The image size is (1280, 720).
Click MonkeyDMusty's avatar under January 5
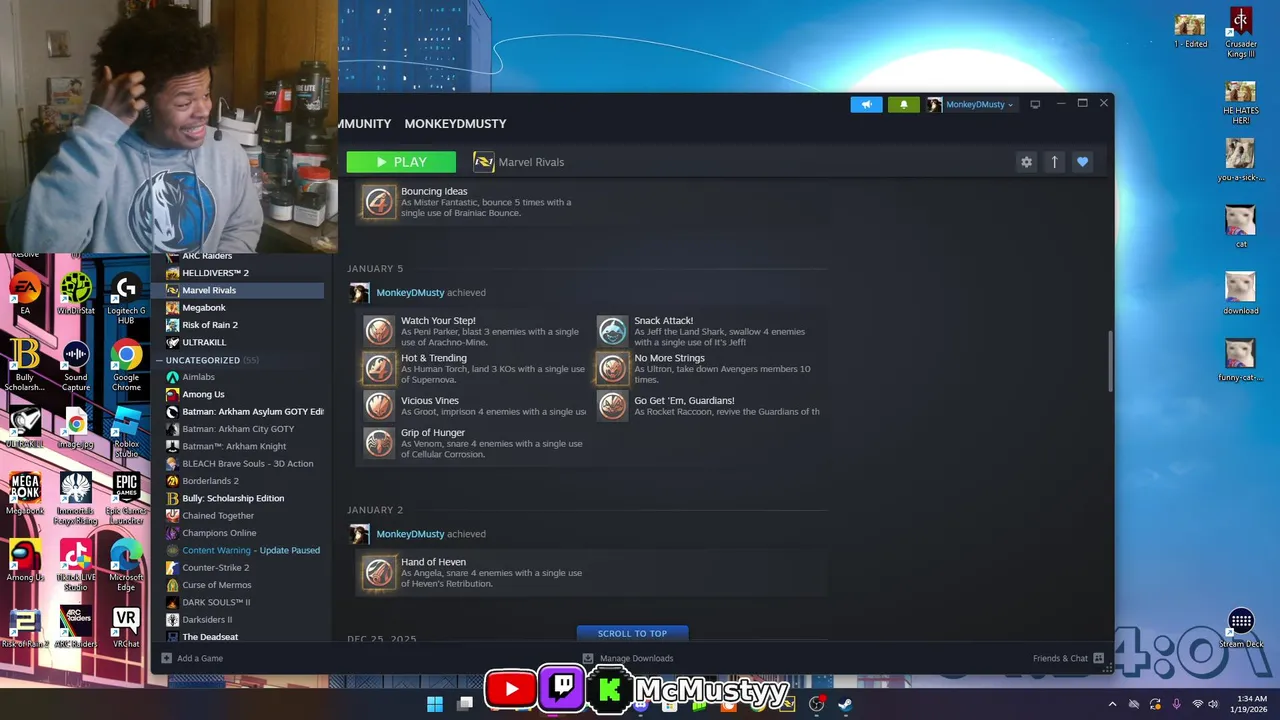coord(359,293)
